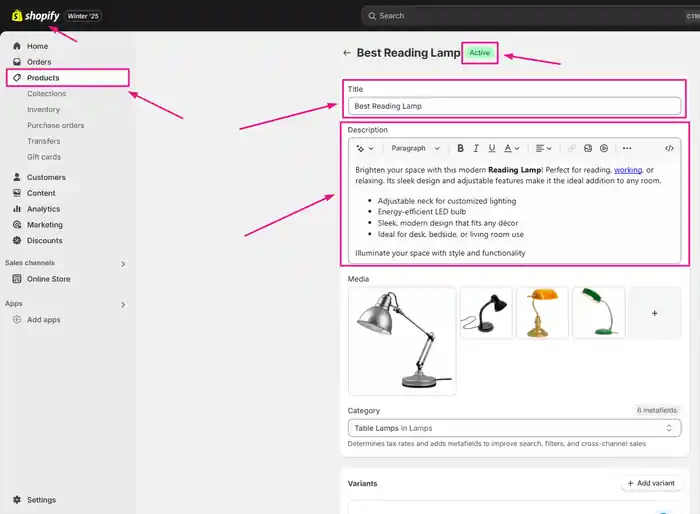700x514 pixels.
Task: Click the Discounts badge icon
Action: coord(17,240)
